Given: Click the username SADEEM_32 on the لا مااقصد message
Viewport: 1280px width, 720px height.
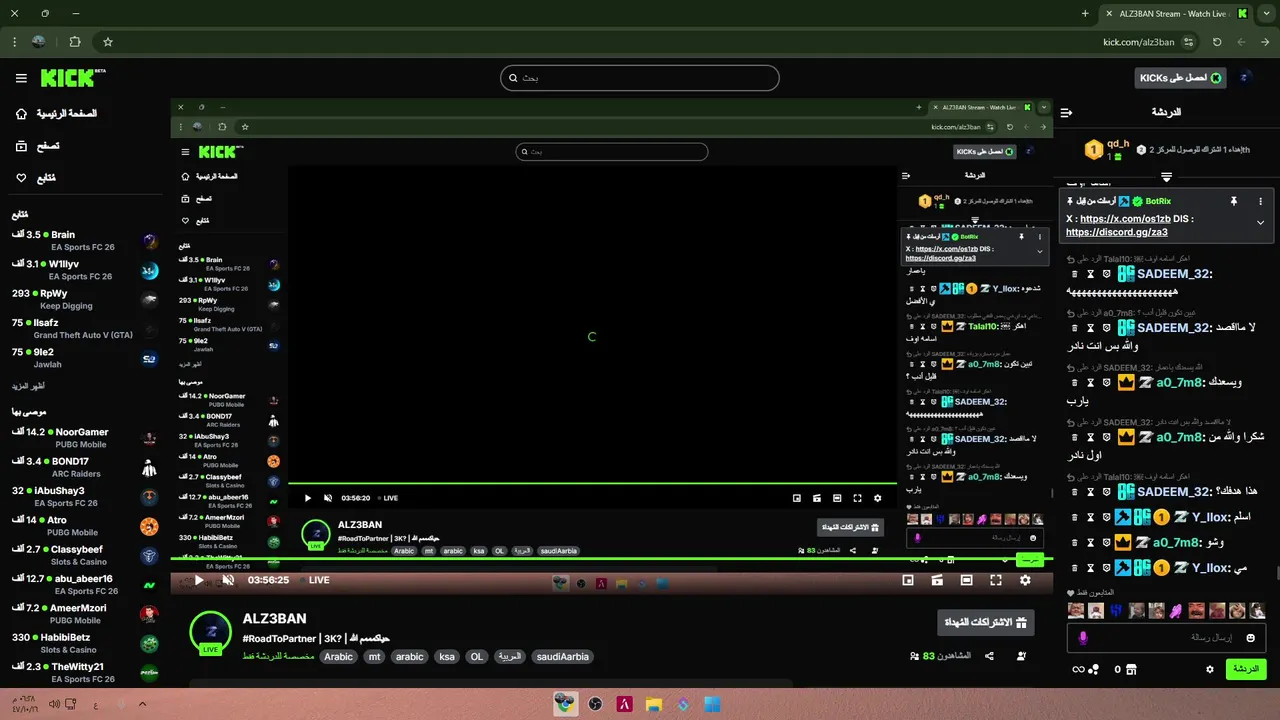Looking at the screenshot, I should 1173,328.
